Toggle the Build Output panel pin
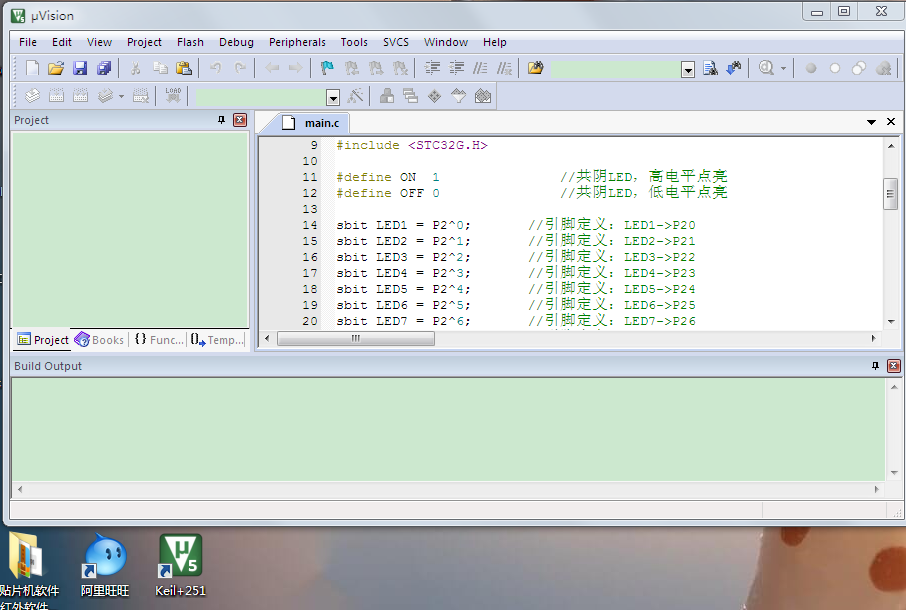Screen dimensions: 906x610 875,366
